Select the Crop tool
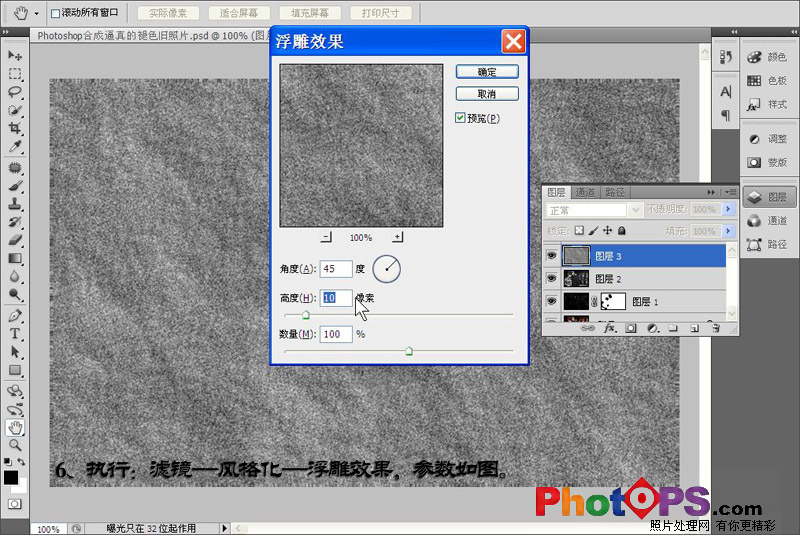 pos(15,128)
